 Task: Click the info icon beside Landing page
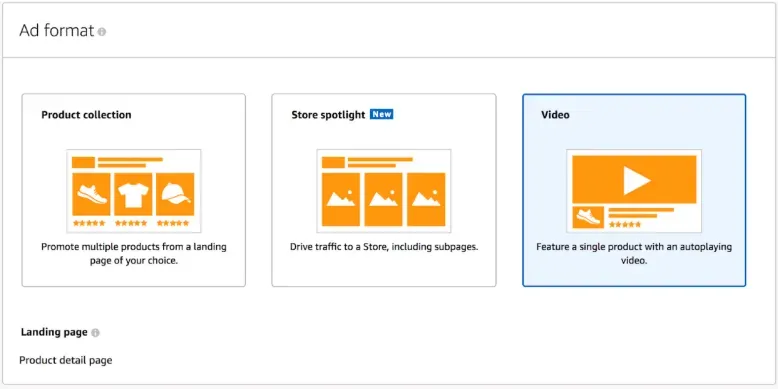[95, 333]
